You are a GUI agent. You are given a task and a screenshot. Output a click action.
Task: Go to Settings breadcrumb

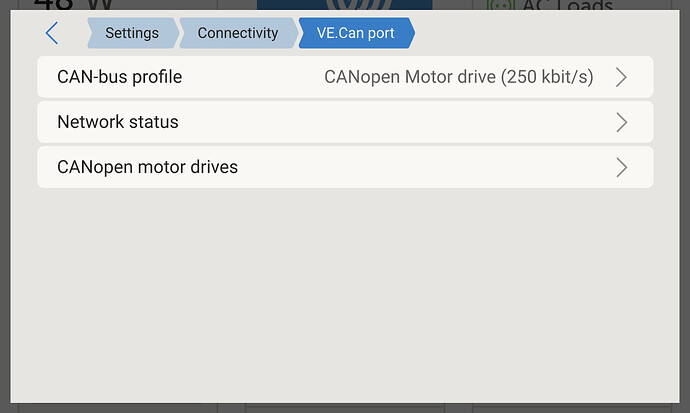[131, 33]
